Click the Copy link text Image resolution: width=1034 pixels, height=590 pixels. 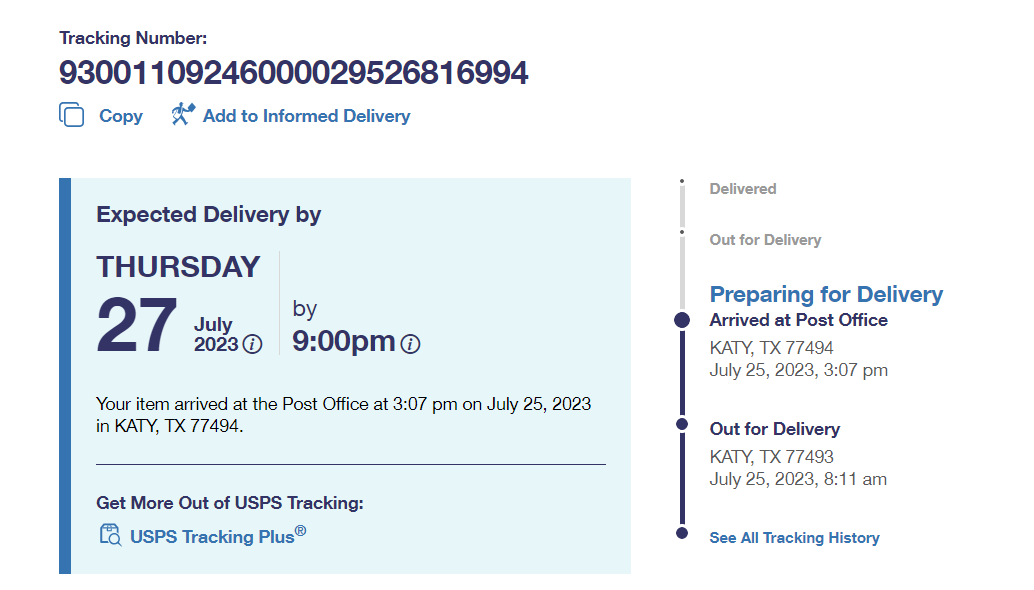(121, 116)
